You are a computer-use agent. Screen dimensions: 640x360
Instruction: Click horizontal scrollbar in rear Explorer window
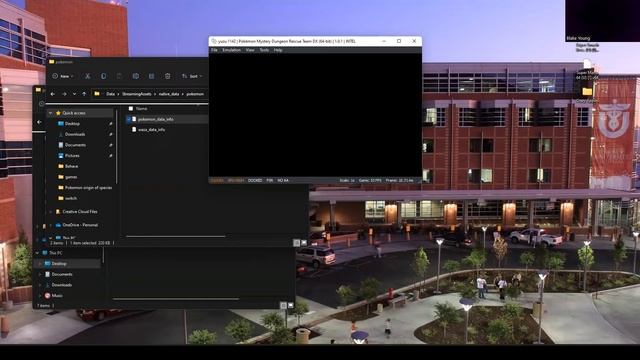coord(176,299)
